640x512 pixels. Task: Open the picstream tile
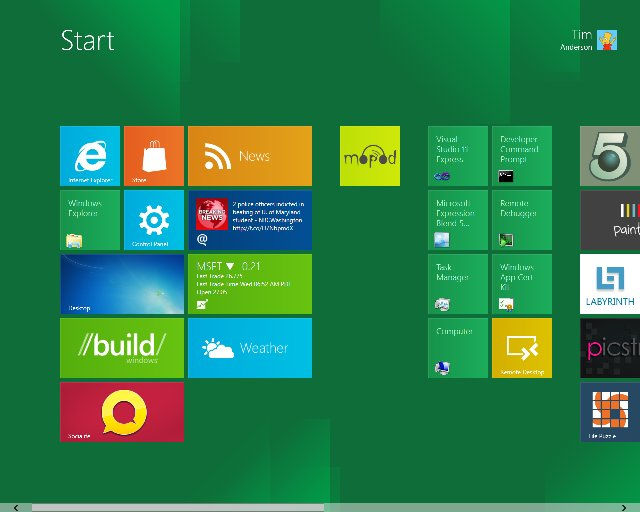tap(610, 348)
